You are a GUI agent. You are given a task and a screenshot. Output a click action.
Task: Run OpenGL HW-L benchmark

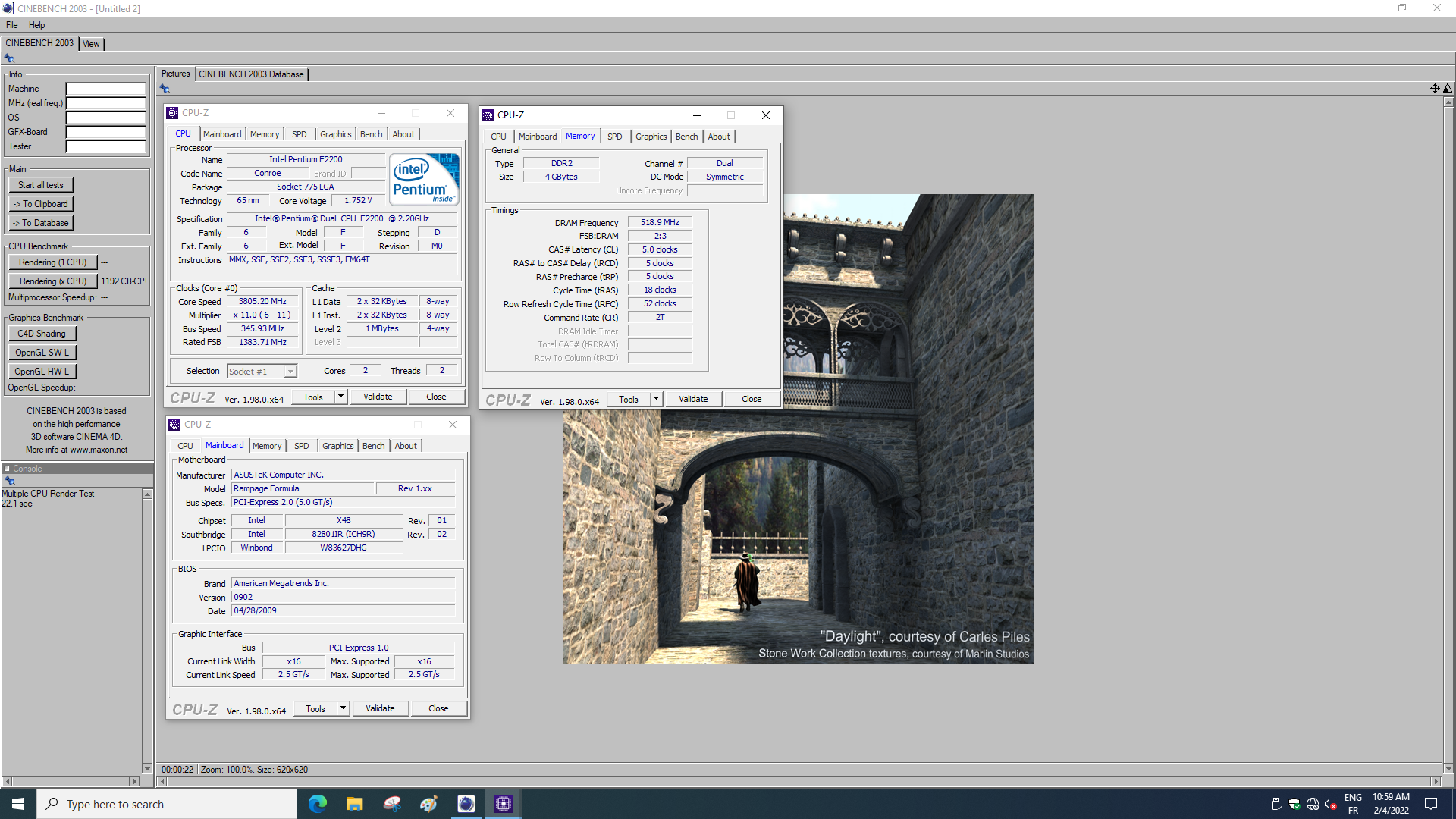point(42,372)
